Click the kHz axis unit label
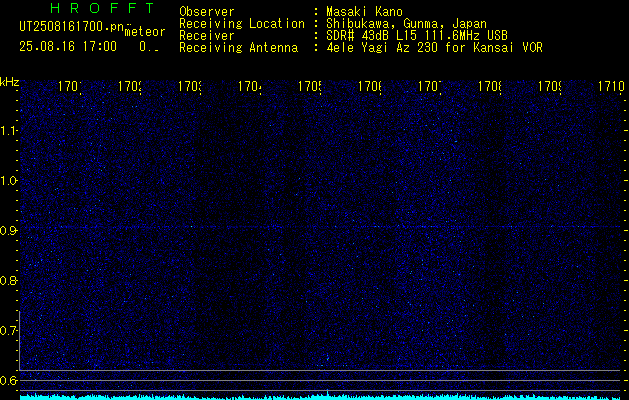 10,82
